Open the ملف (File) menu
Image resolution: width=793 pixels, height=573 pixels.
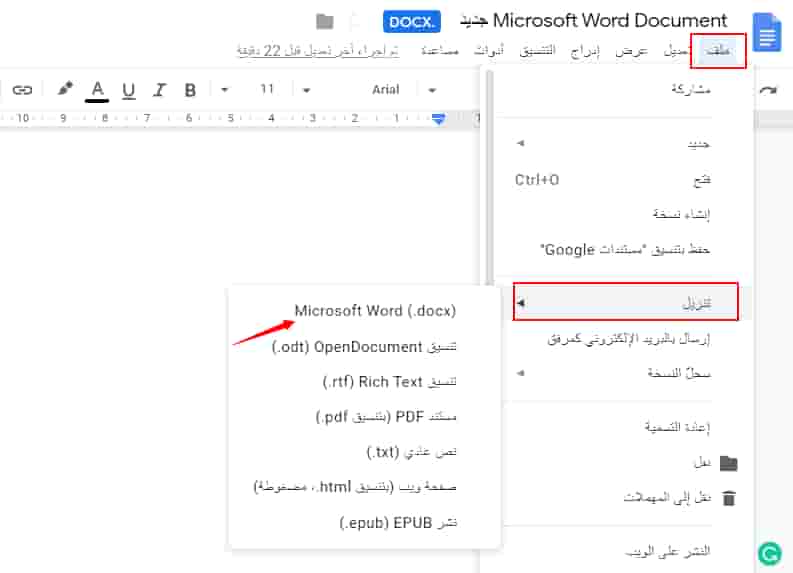click(718, 50)
